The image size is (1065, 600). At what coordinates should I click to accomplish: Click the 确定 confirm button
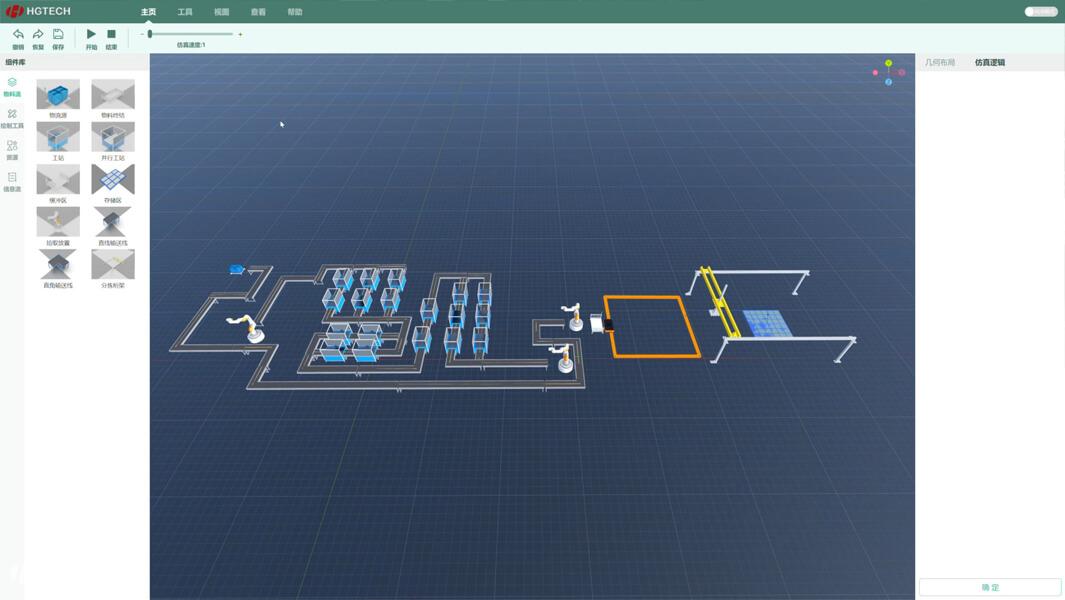[x=990, y=587]
